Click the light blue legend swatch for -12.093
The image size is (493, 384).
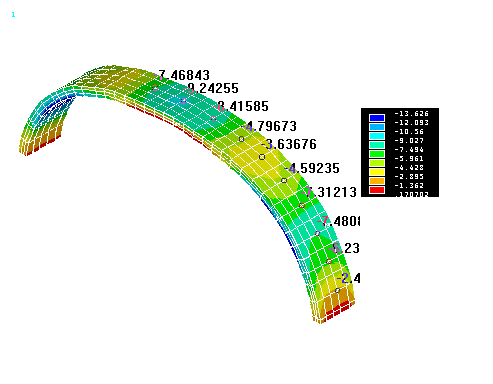(377, 127)
